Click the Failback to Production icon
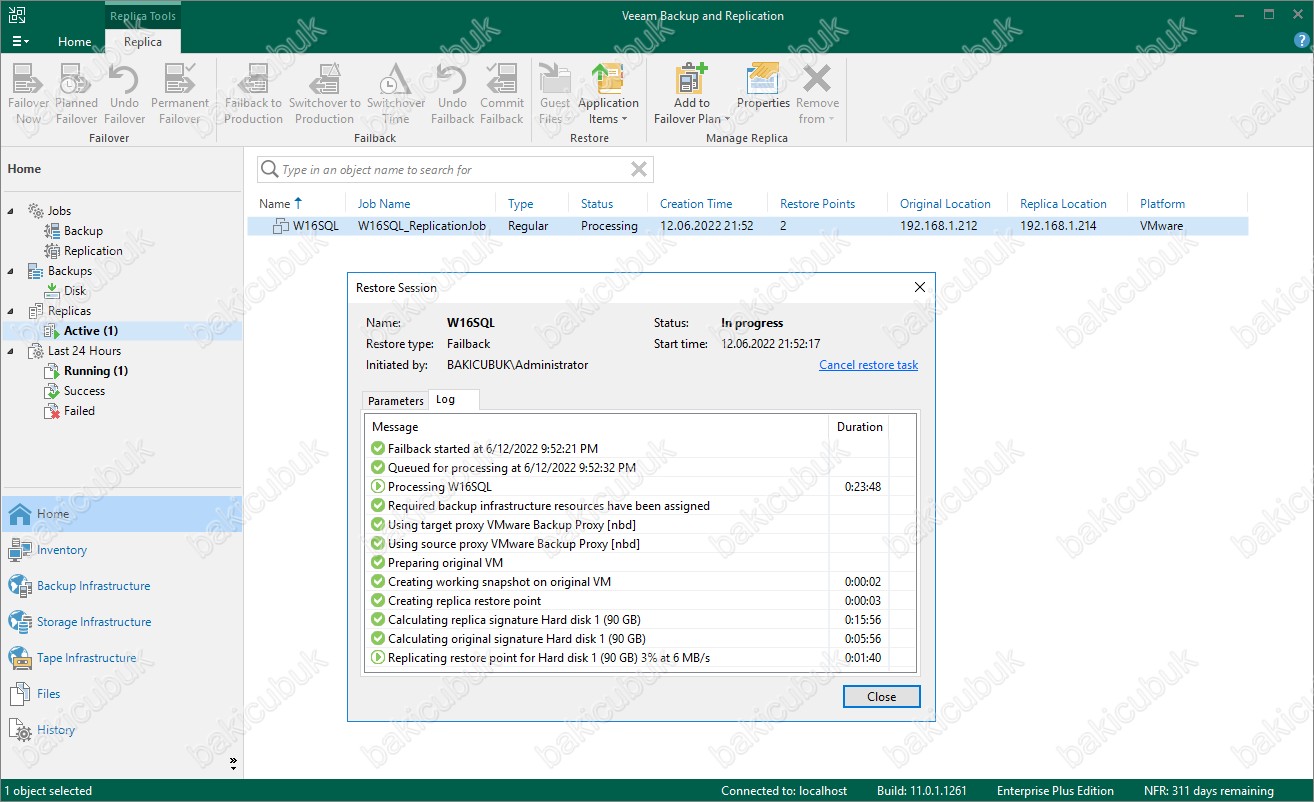The height and width of the screenshot is (802, 1314). (253, 93)
